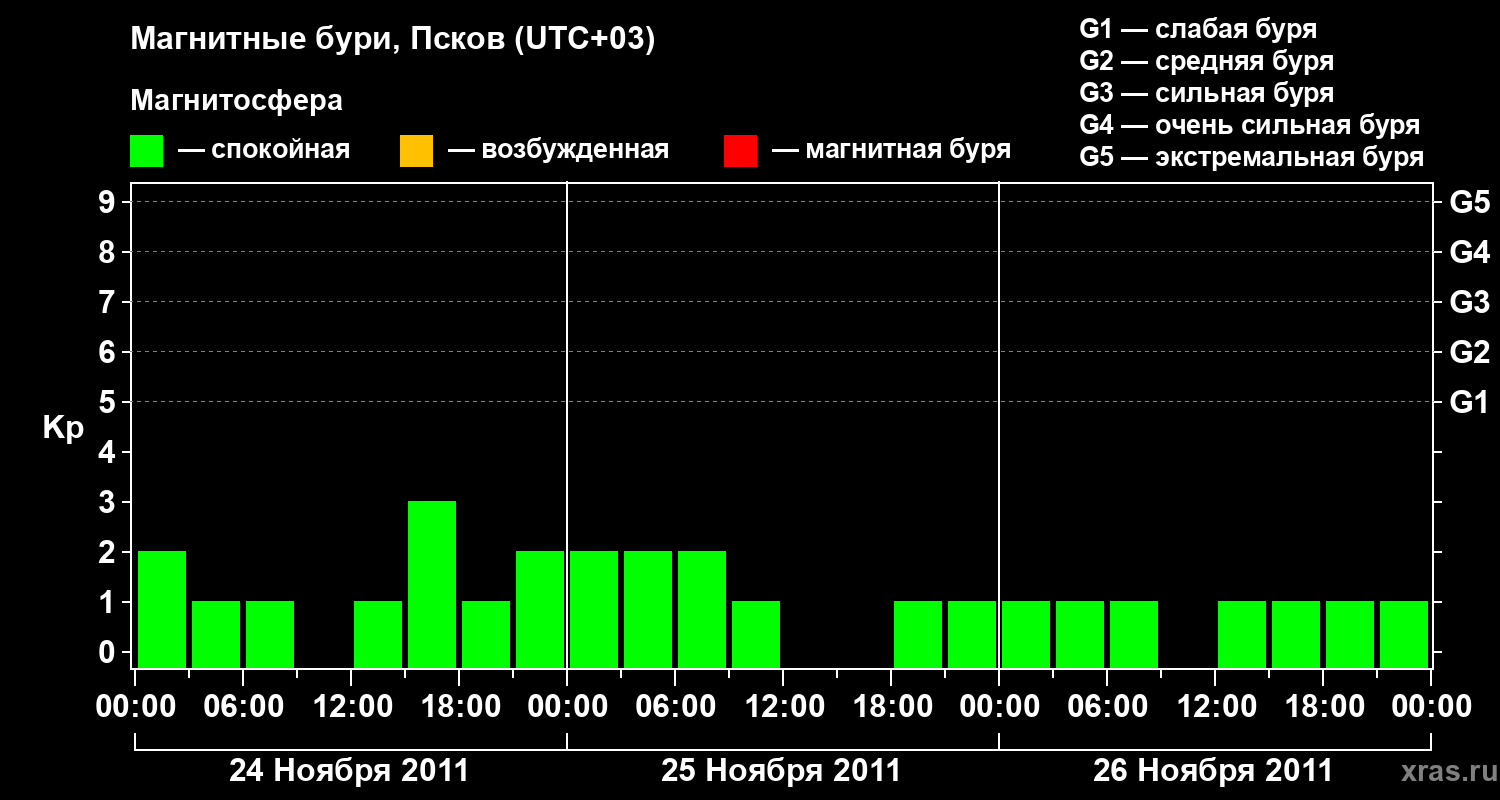This screenshot has height=800, width=1500.
Task: Click the red 'магнитная буря' legend swatch
Action: 741,151
